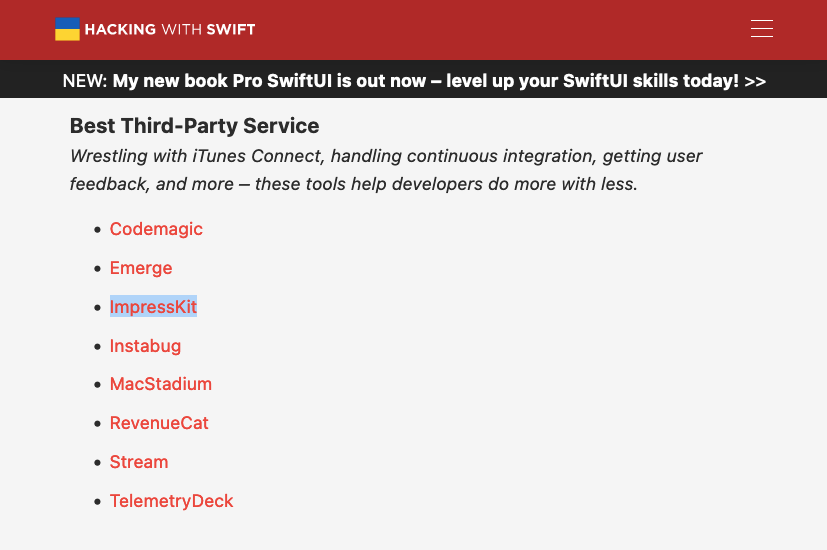Visit the Emerge service link
This screenshot has height=550, width=827.
141,268
